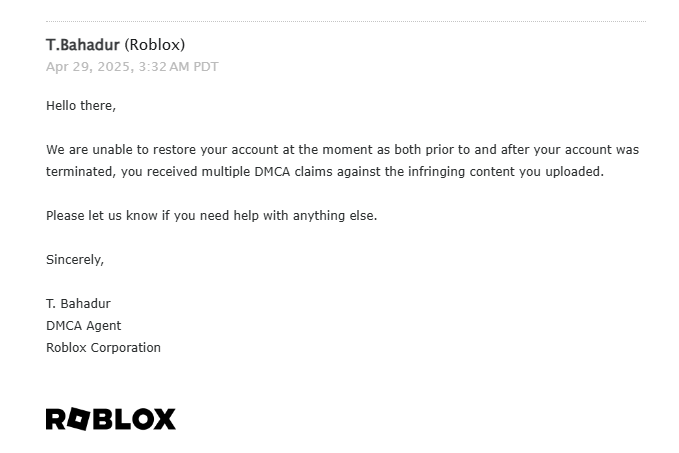This screenshot has width=679, height=453.
Task: Click the word DMCA in the paragraph
Action: [x=272, y=171]
